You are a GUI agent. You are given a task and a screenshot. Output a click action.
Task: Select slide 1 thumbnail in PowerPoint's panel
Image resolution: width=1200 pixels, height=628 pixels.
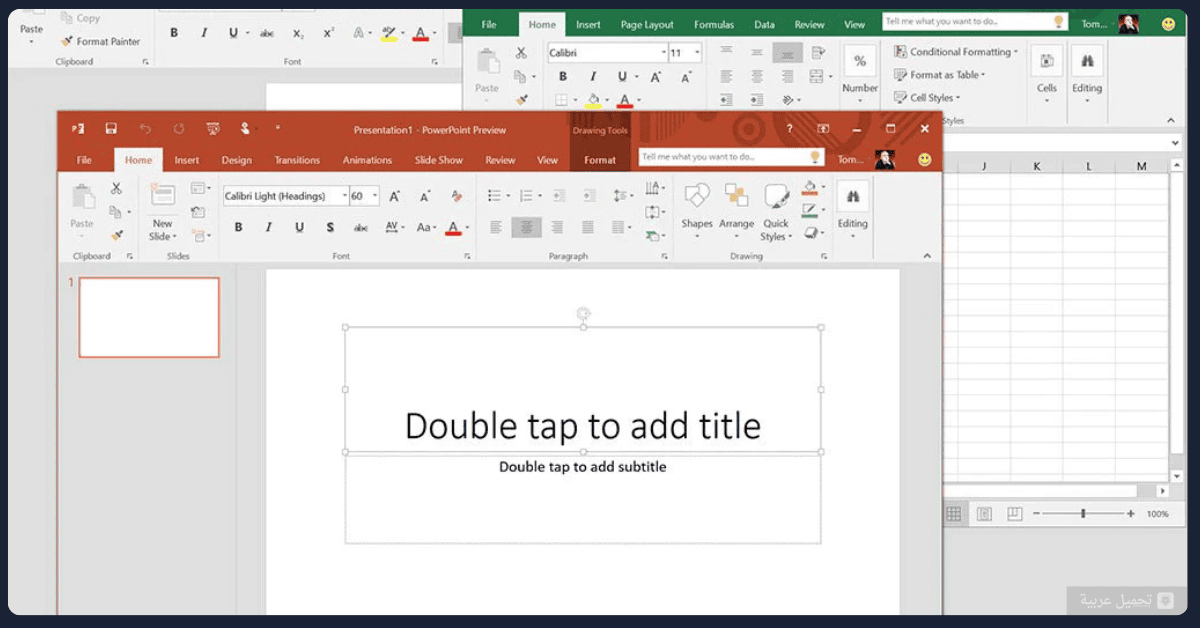(149, 318)
